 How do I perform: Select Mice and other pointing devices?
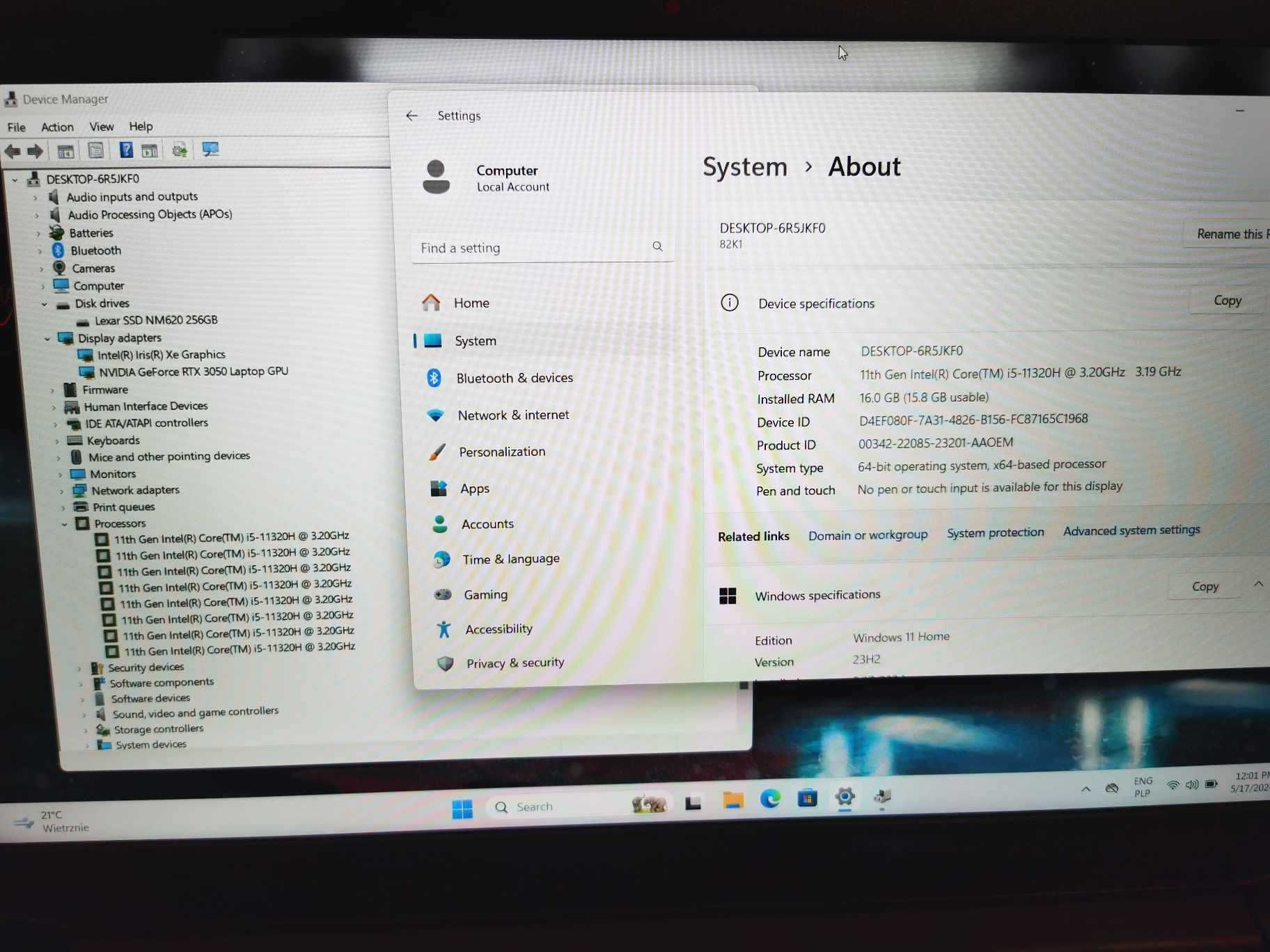point(168,457)
